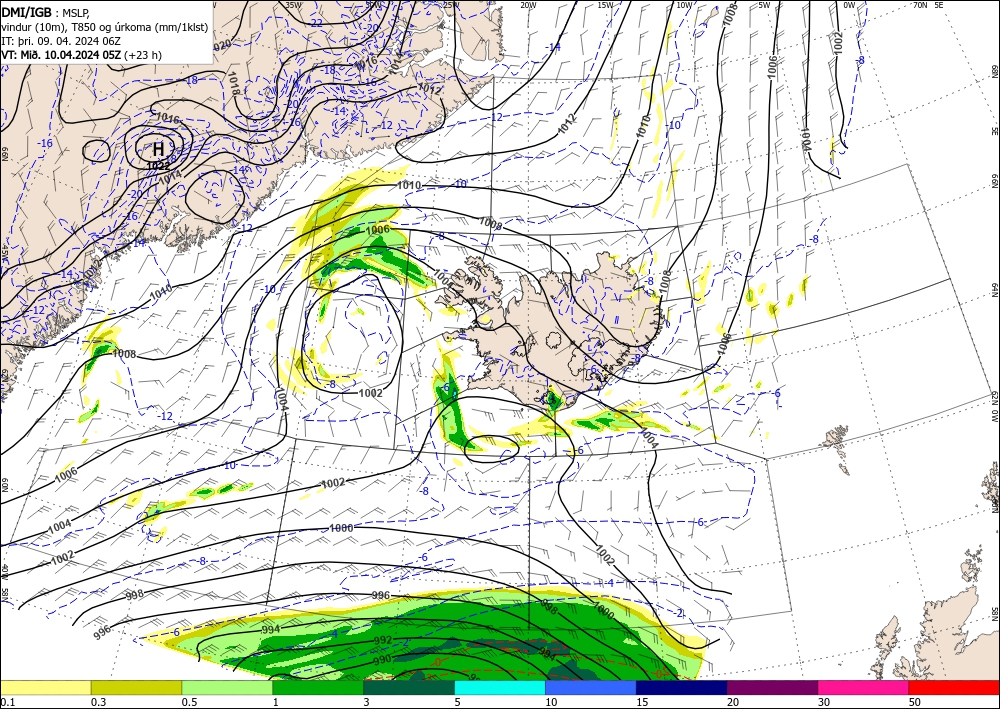1000x709 pixels.
Task: Click the '20W' longitude label at the top
Action: tap(527, 5)
